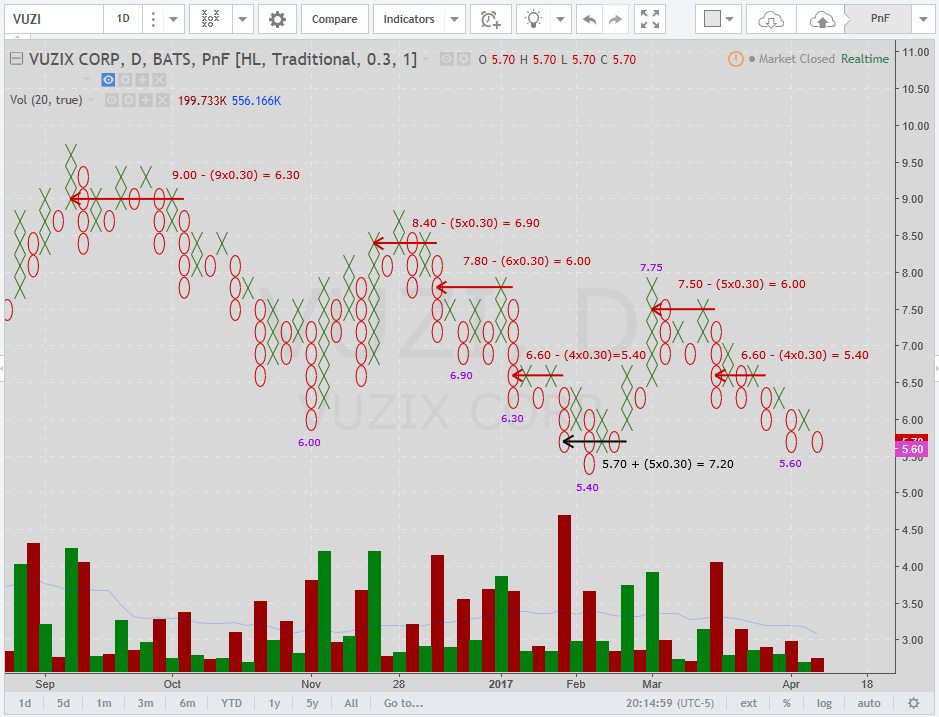Viewport: 939px width, 717px height.
Task: Click the lightbulb ideas icon
Action: (533, 19)
